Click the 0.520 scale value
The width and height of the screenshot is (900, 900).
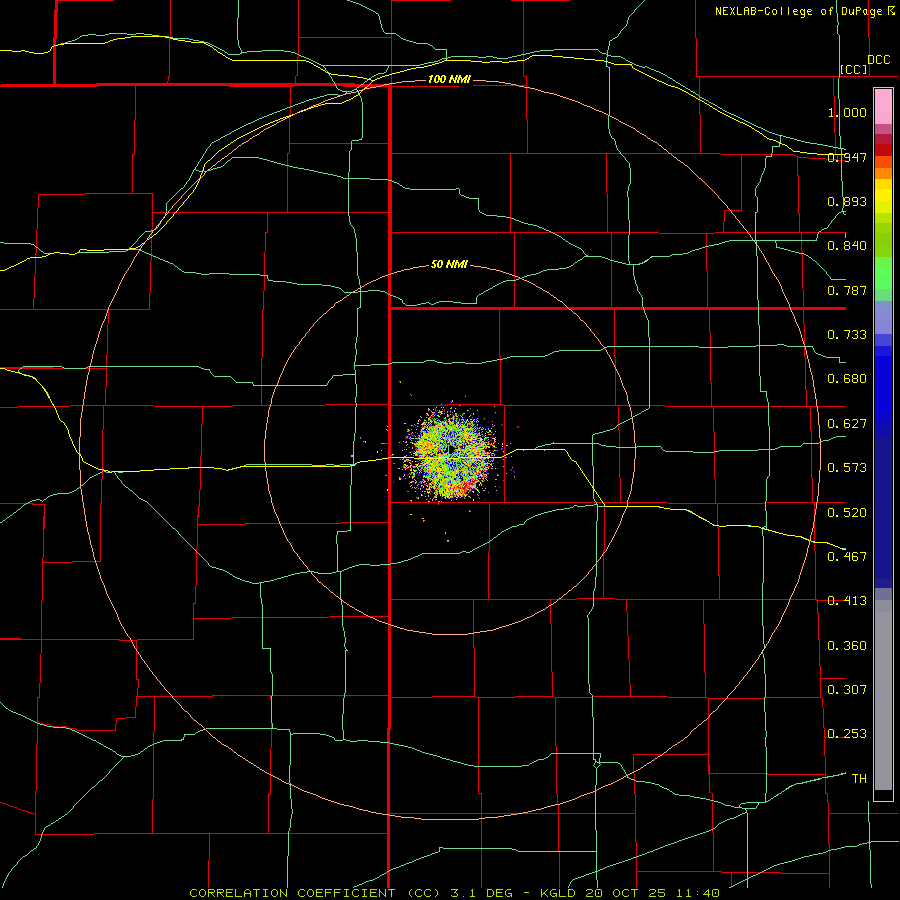click(x=847, y=513)
